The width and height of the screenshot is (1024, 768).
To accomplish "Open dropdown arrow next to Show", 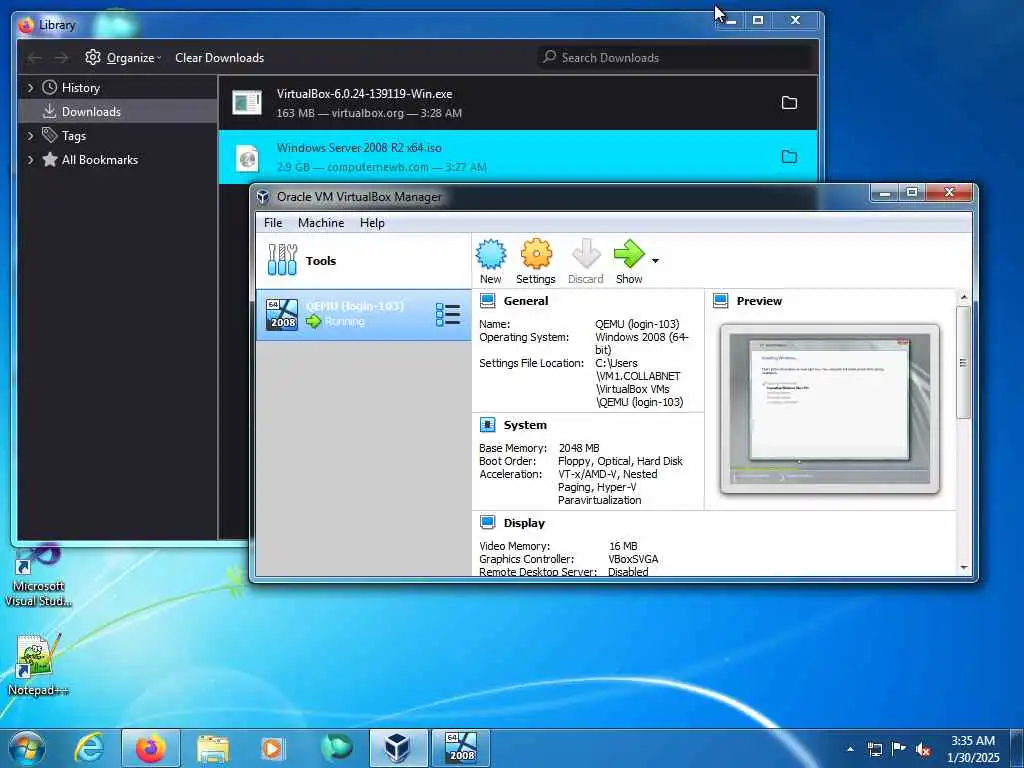I will tap(655, 261).
